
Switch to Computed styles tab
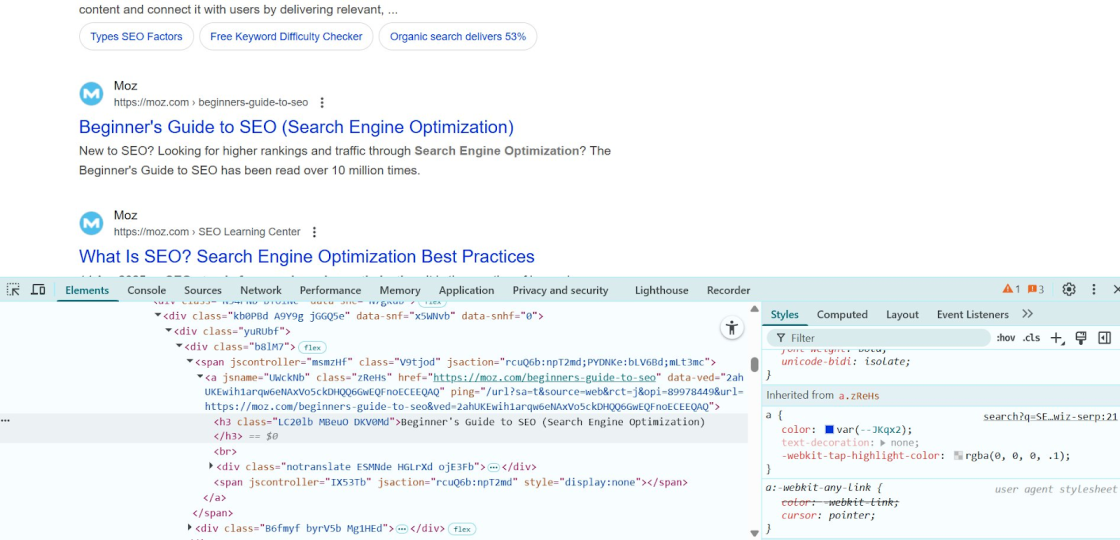coord(842,314)
